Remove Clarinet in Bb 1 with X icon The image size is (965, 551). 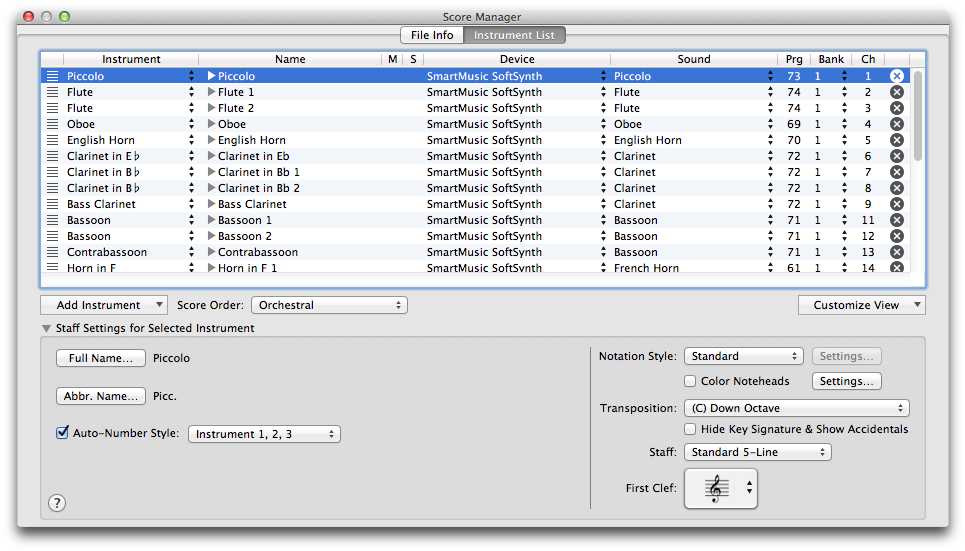tap(897, 172)
